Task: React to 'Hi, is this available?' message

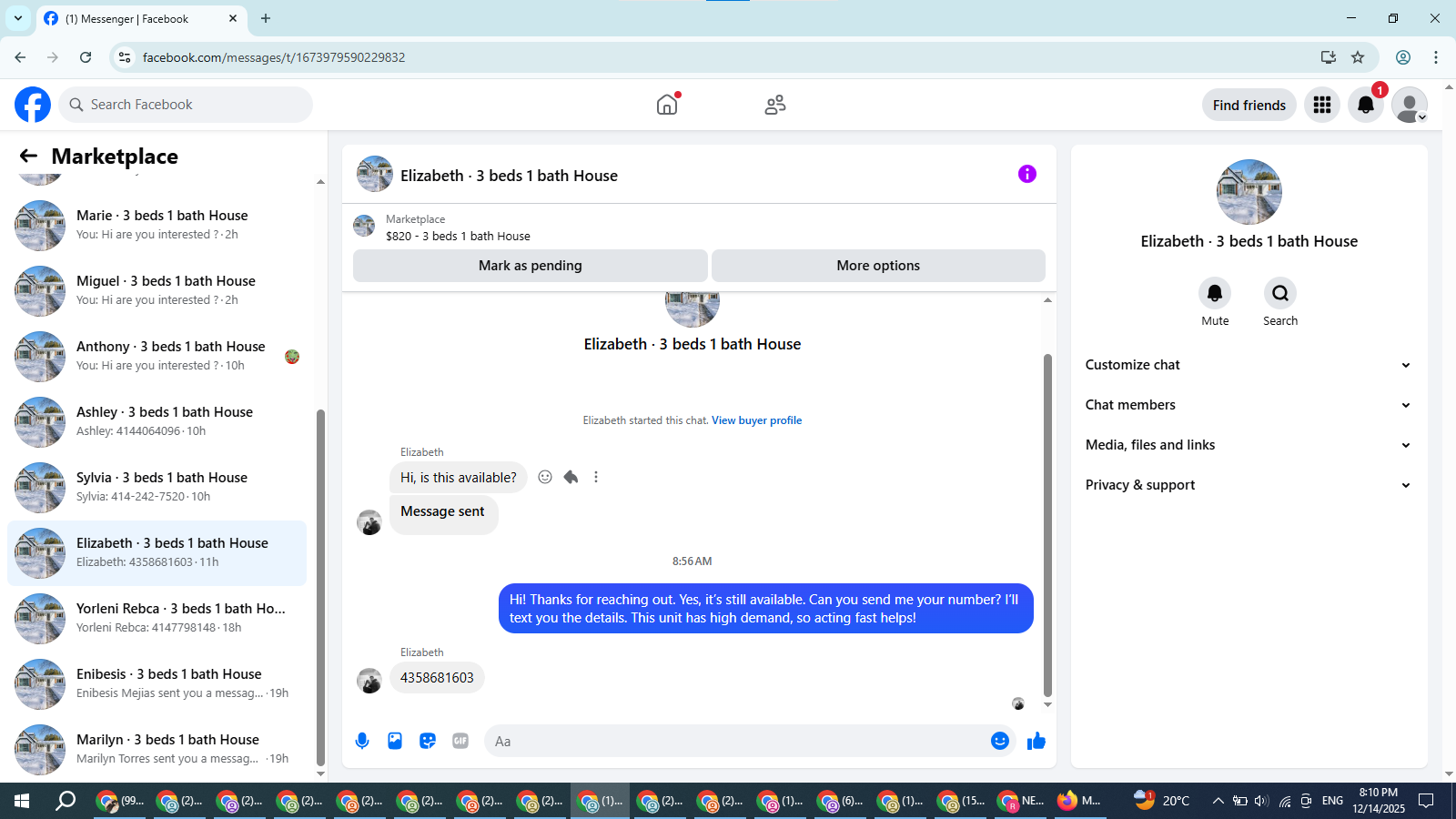Action: (545, 477)
